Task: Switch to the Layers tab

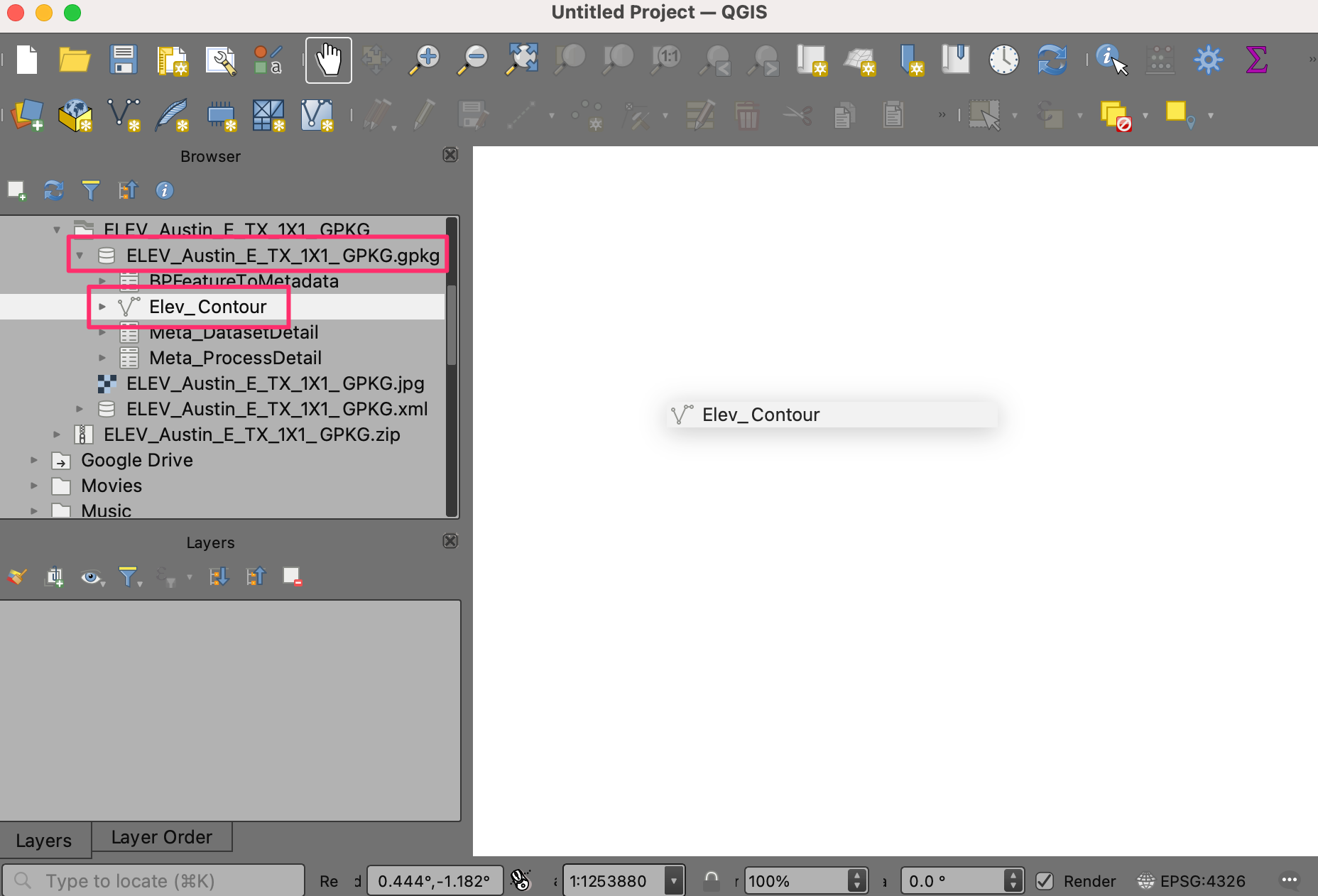Action: [44, 841]
